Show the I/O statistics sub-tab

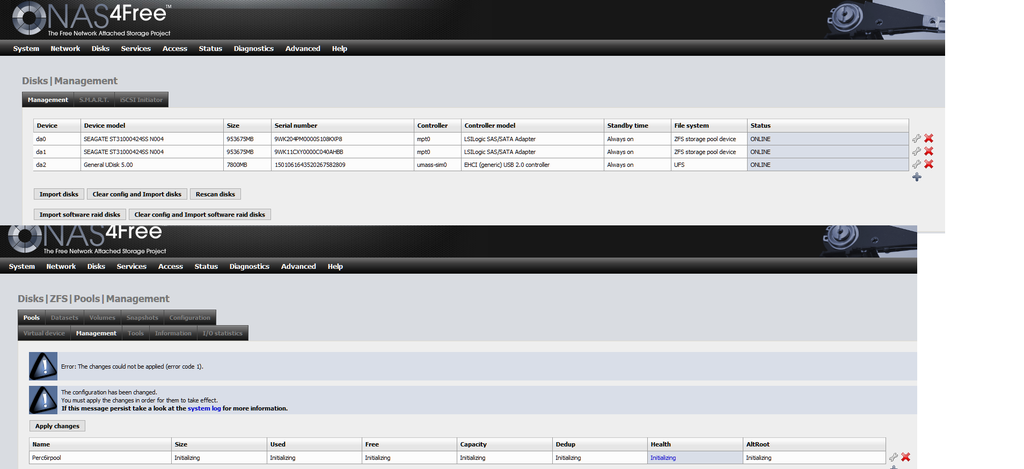pos(222,333)
